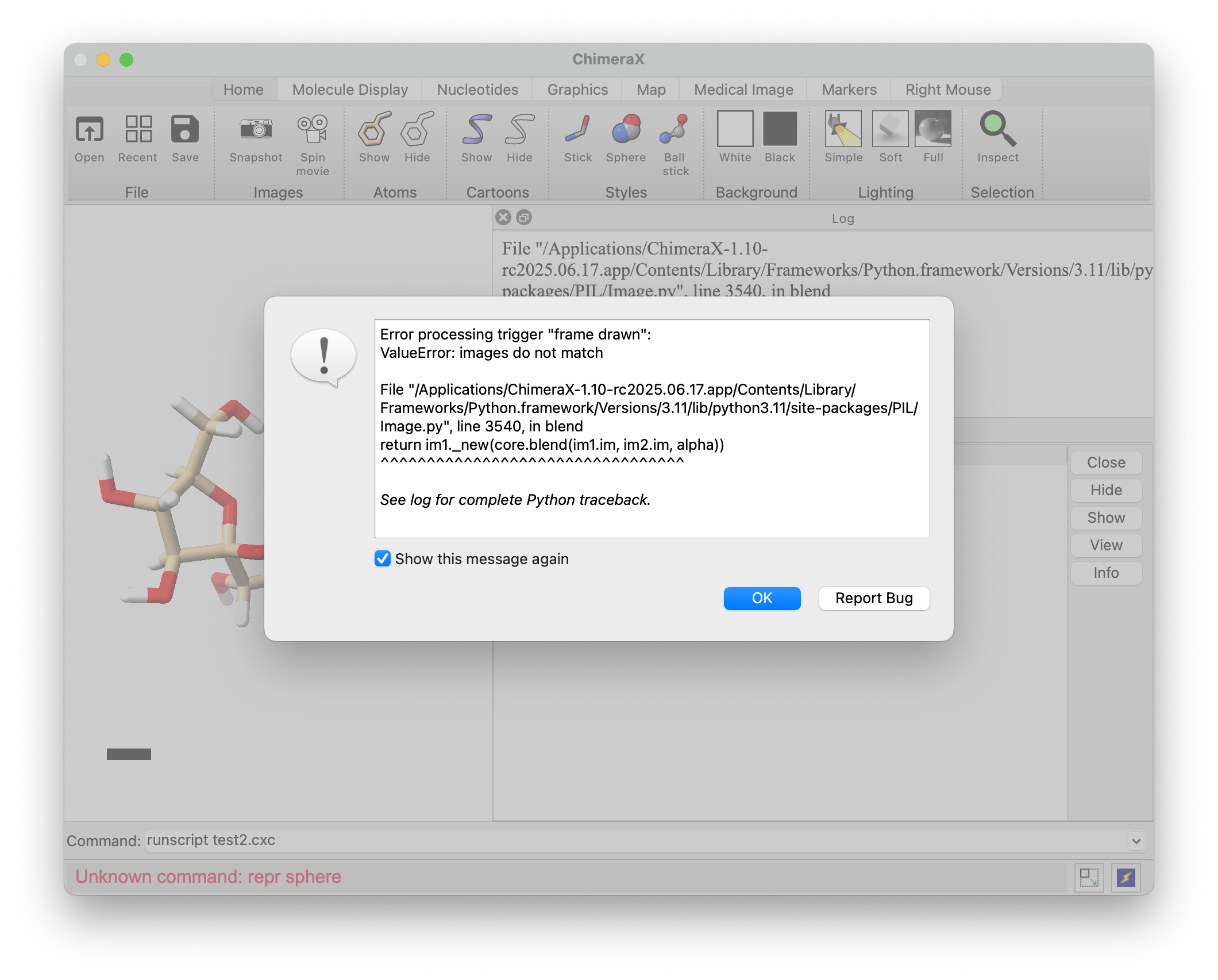1218x980 pixels.
Task: Click the Open file icon
Action: (x=89, y=129)
